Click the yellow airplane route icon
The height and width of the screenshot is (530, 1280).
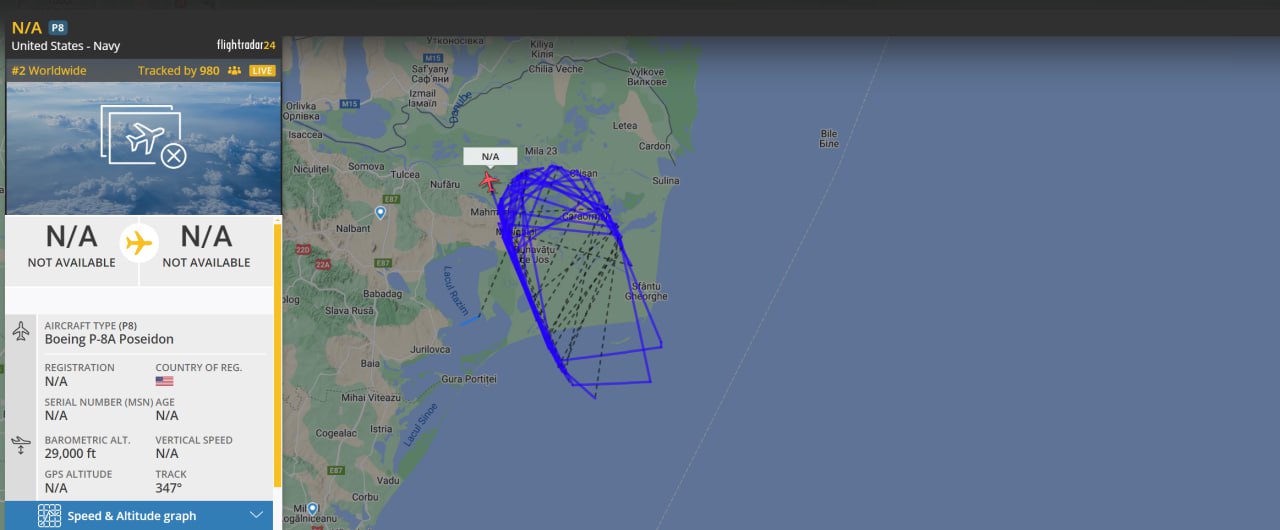[139, 243]
